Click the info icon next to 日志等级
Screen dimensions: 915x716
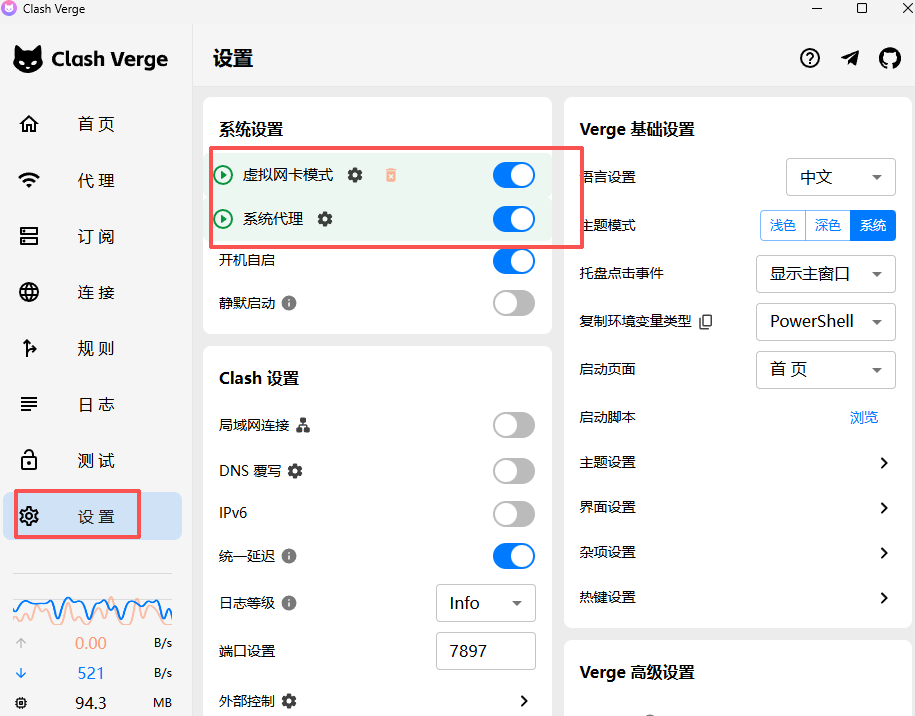(x=289, y=603)
